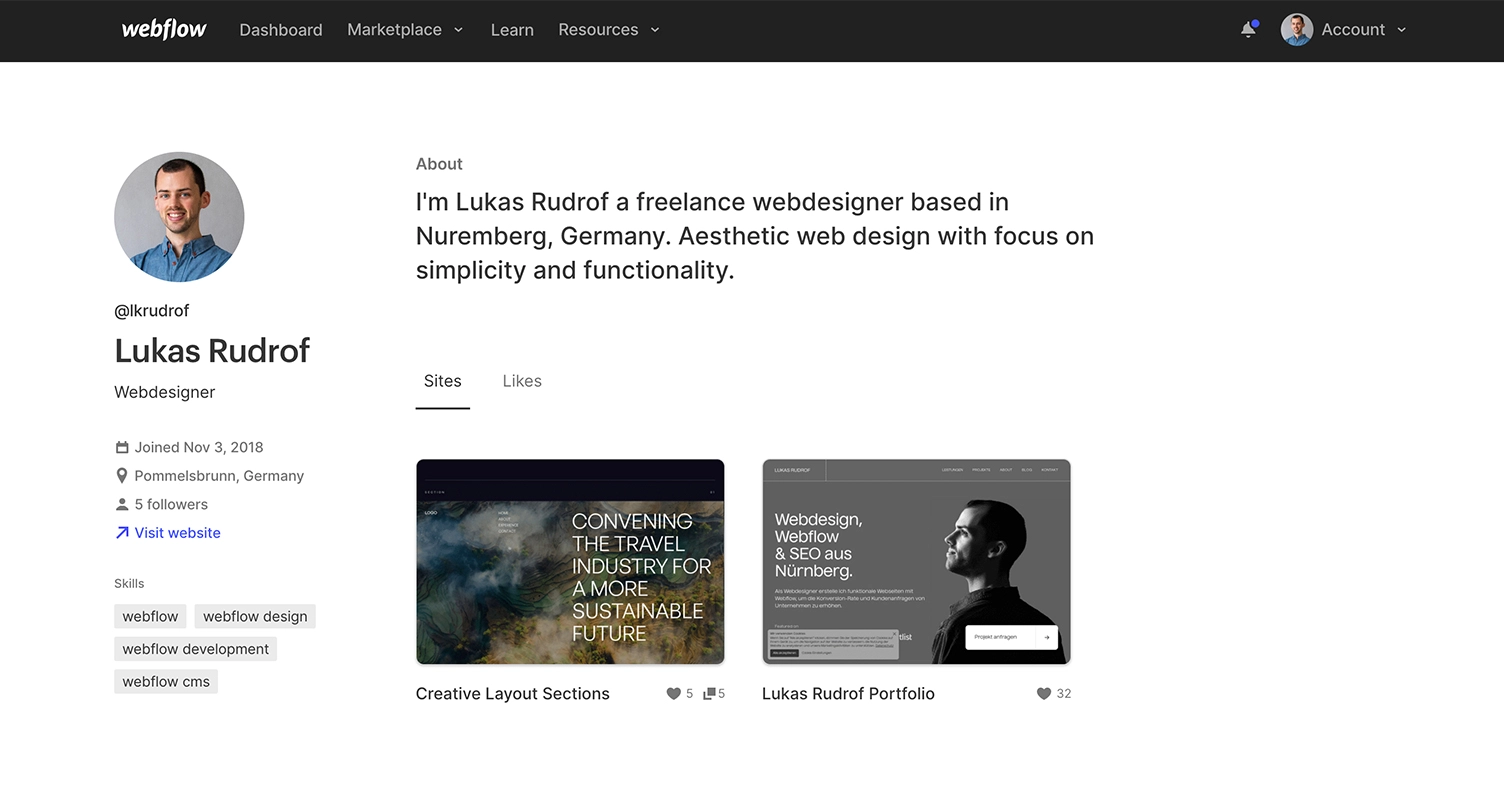Open the Creative Layout Sections thumbnail
The height and width of the screenshot is (802, 1504).
pyautogui.click(x=570, y=562)
